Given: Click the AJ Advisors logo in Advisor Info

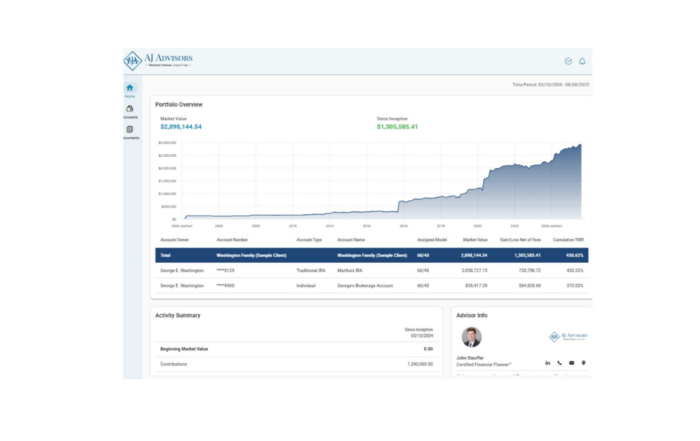Looking at the screenshot, I should (x=568, y=336).
